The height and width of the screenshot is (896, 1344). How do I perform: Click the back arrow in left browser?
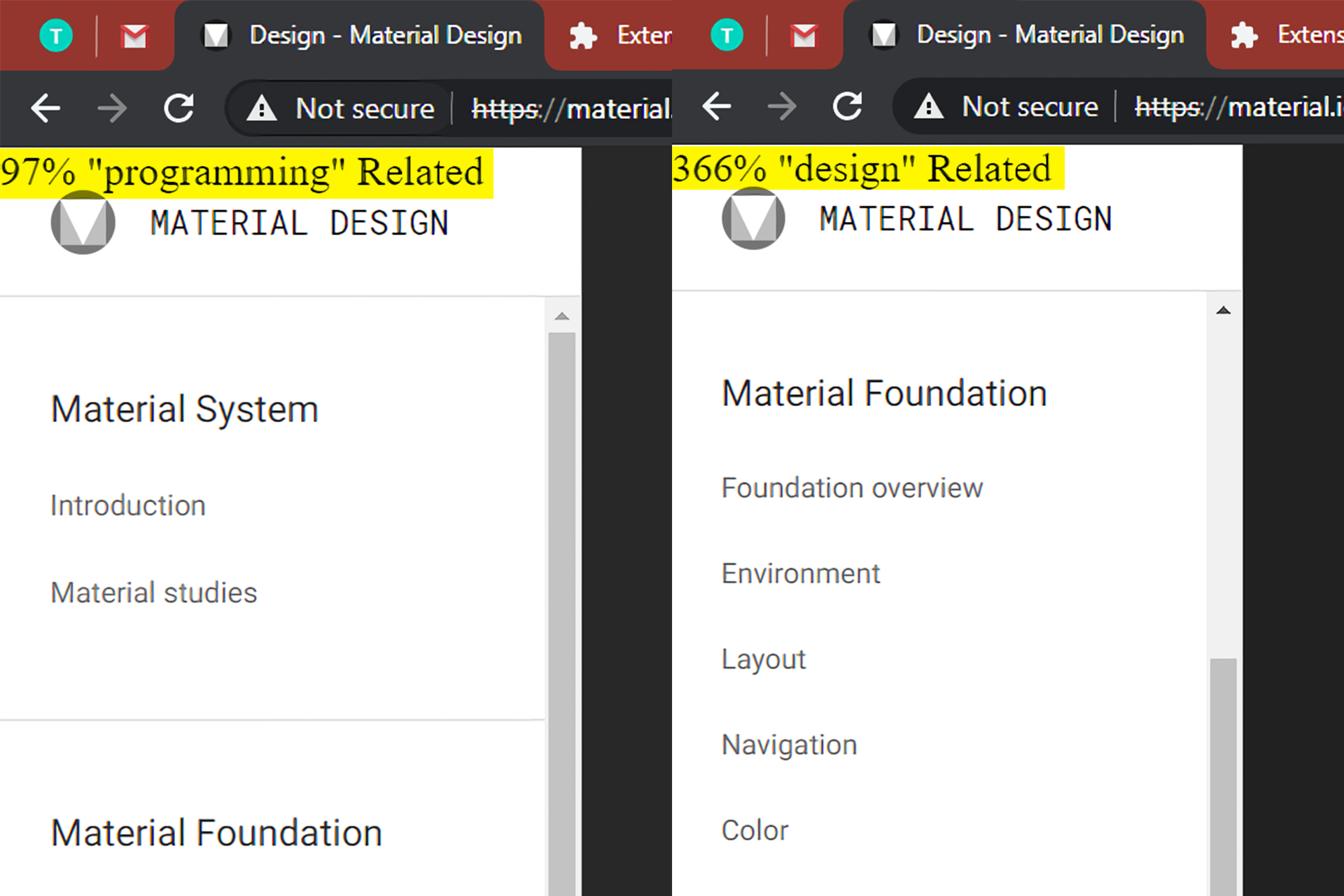click(45, 108)
